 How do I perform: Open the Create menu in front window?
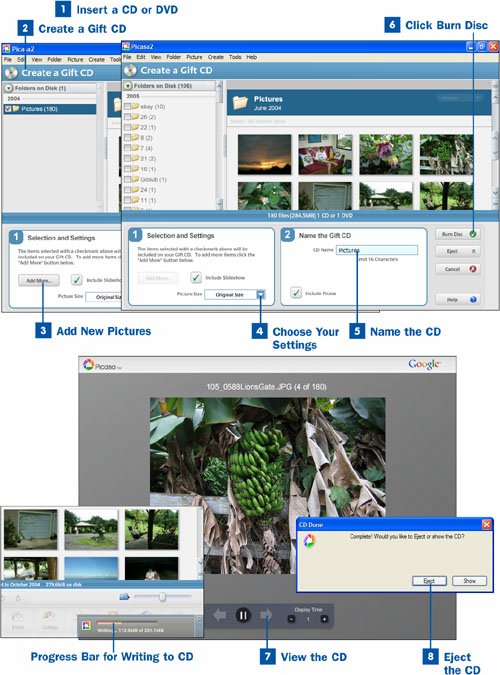[x=215, y=57]
